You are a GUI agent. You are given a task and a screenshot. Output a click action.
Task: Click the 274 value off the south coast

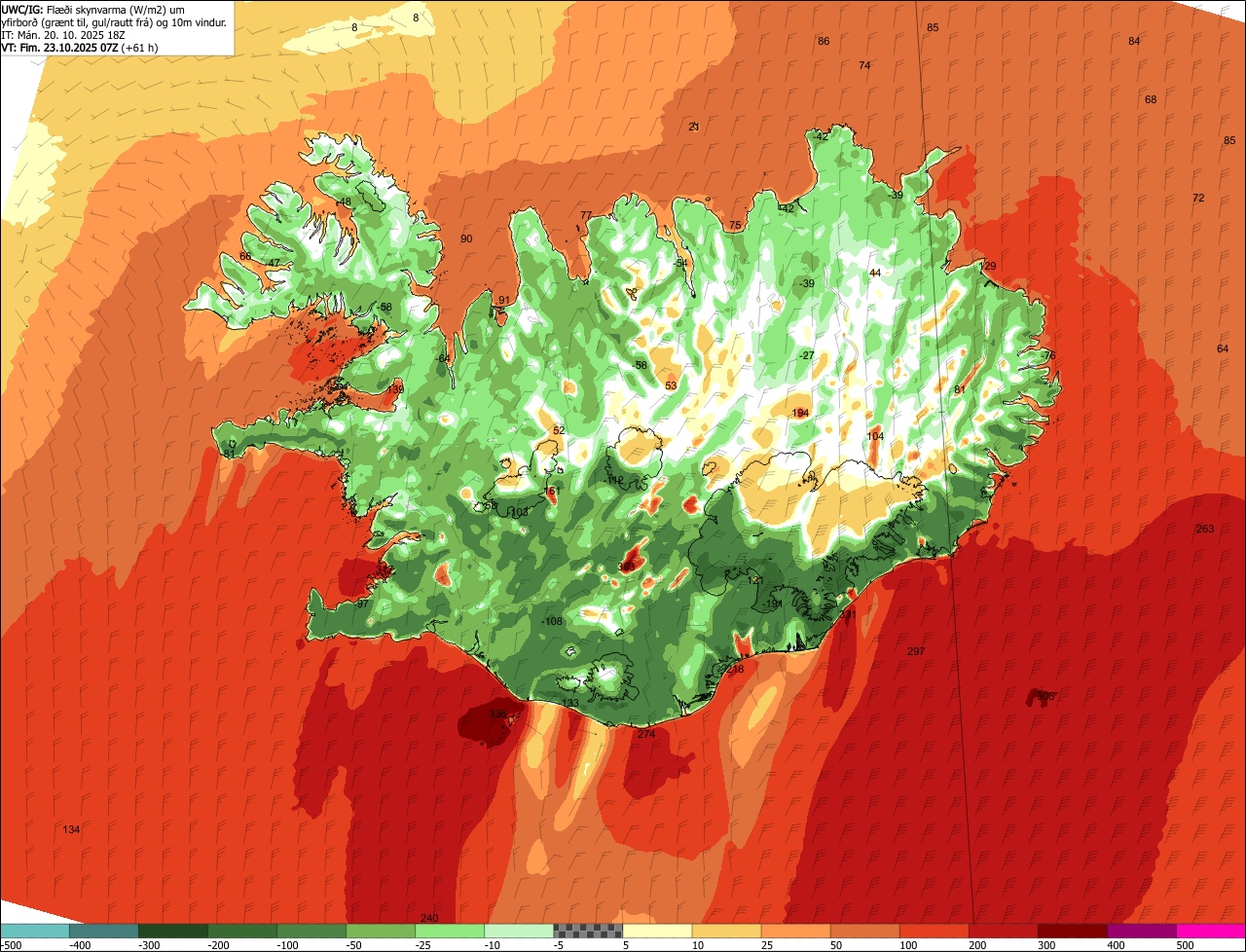[646, 734]
